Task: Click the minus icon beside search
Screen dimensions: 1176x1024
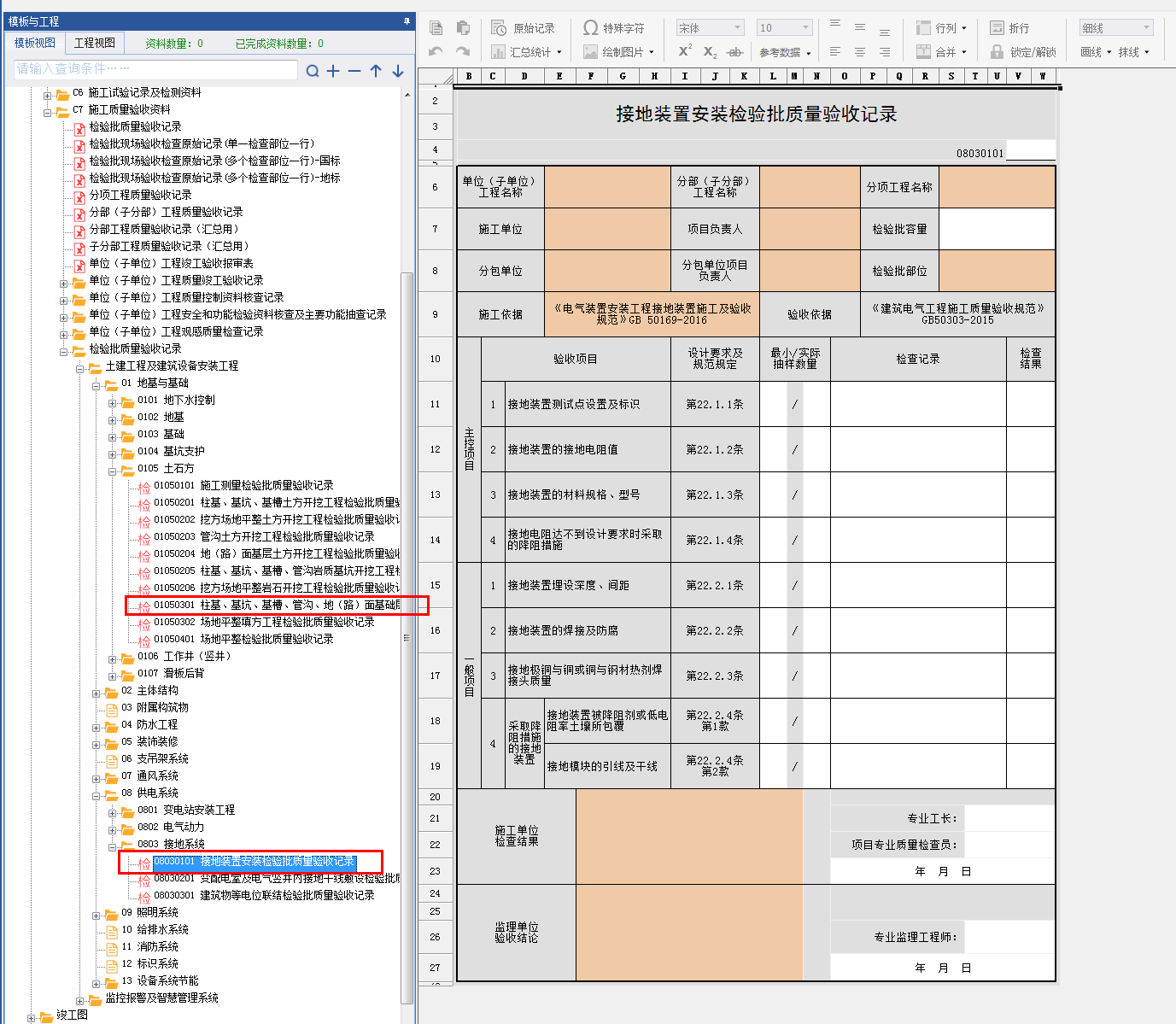Action: click(354, 71)
